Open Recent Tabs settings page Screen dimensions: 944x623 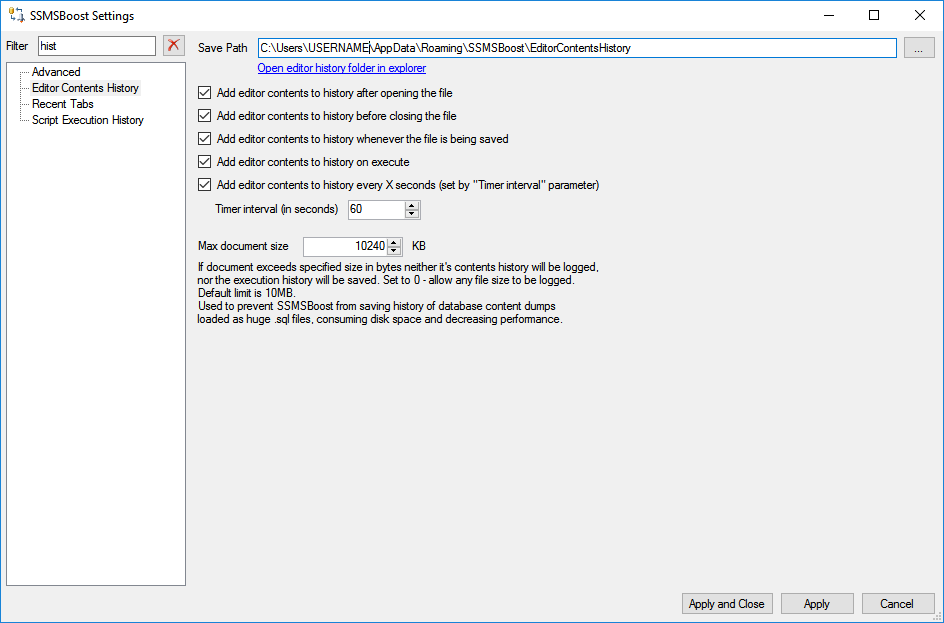click(x=63, y=104)
